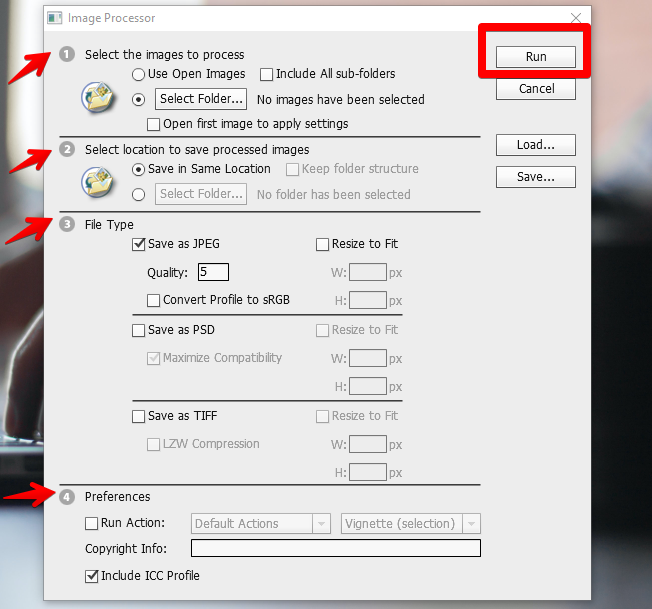Click Select Folder button for source images
This screenshot has height=609, width=652.
(201, 99)
